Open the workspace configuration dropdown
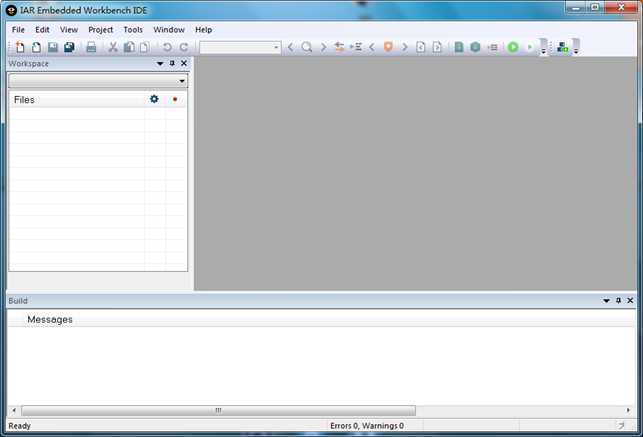 pyautogui.click(x=98, y=81)
